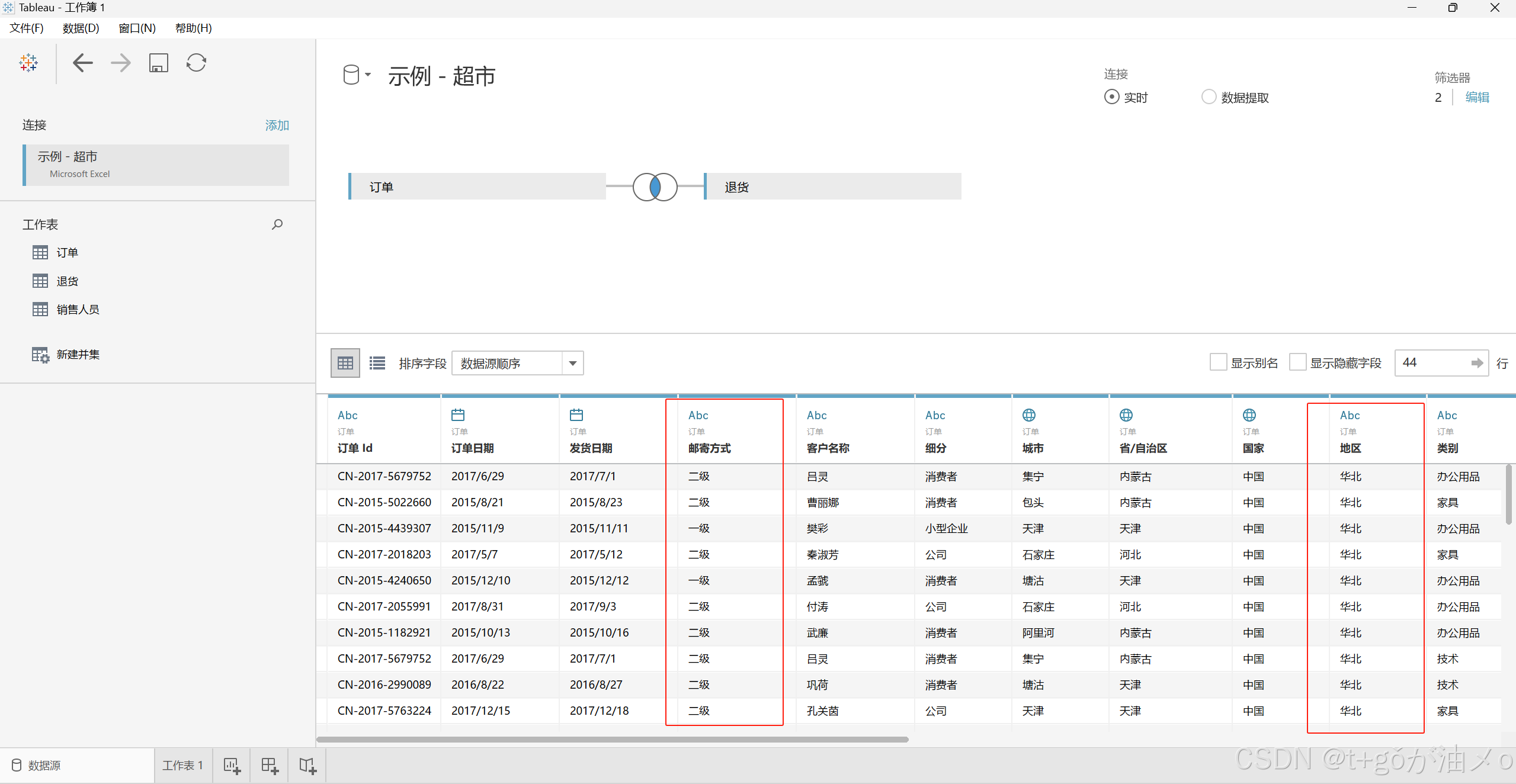
Task: Click the 编辑 filters link
Action: click(1477, 98)
